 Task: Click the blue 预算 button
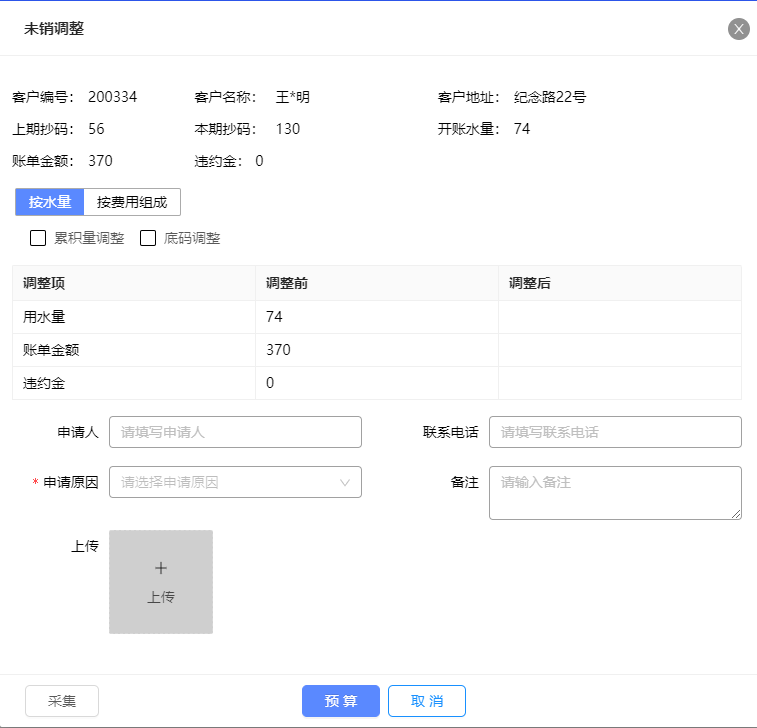point(341,701)
